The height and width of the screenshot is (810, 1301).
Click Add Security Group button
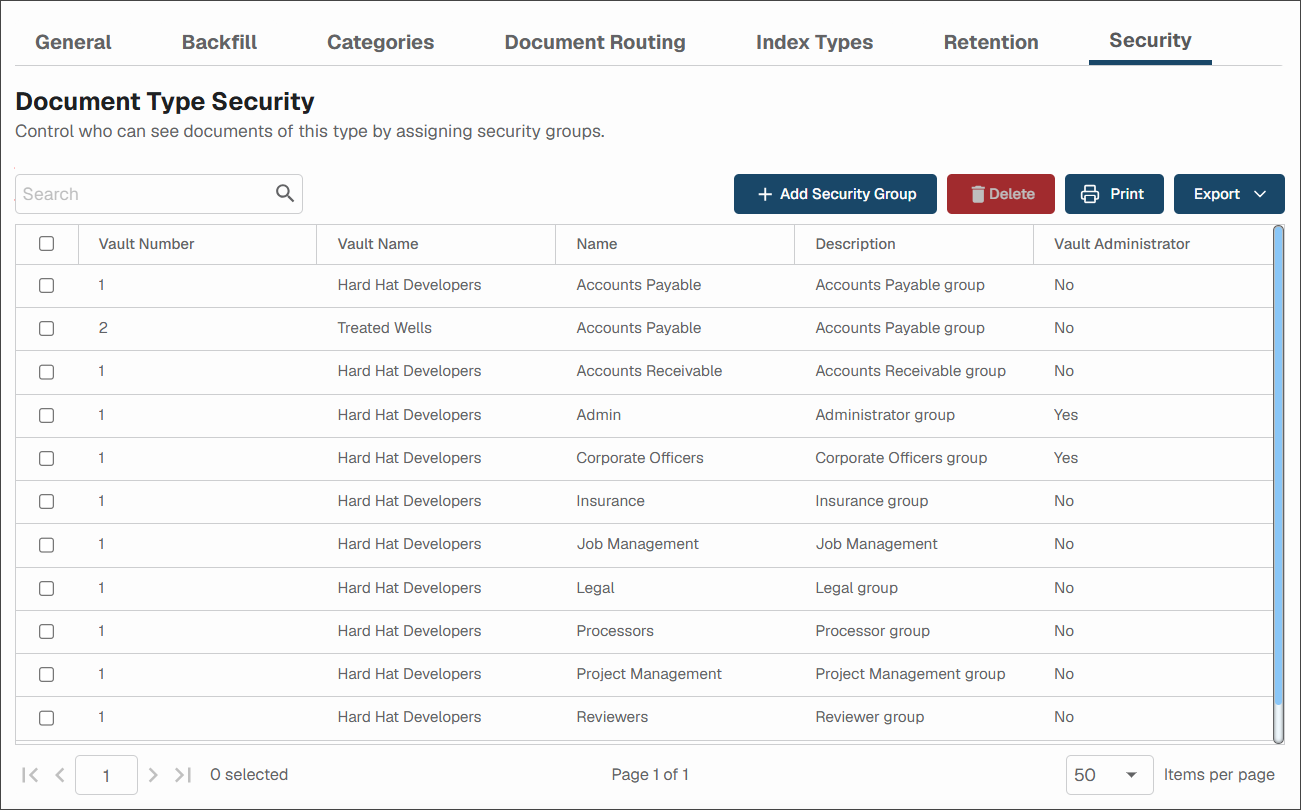point(835,194)
